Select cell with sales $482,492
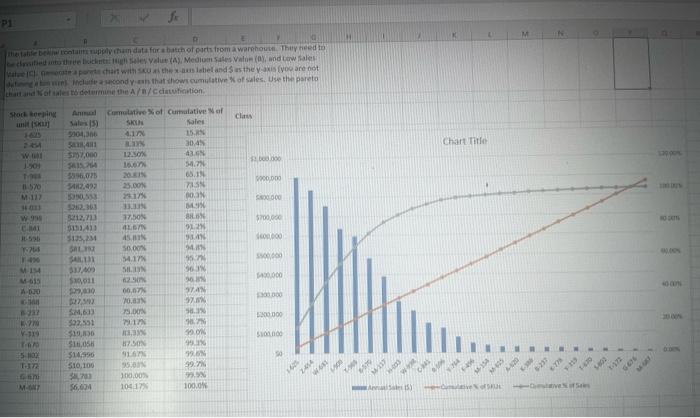700x418 pixels. pos(83,186)
